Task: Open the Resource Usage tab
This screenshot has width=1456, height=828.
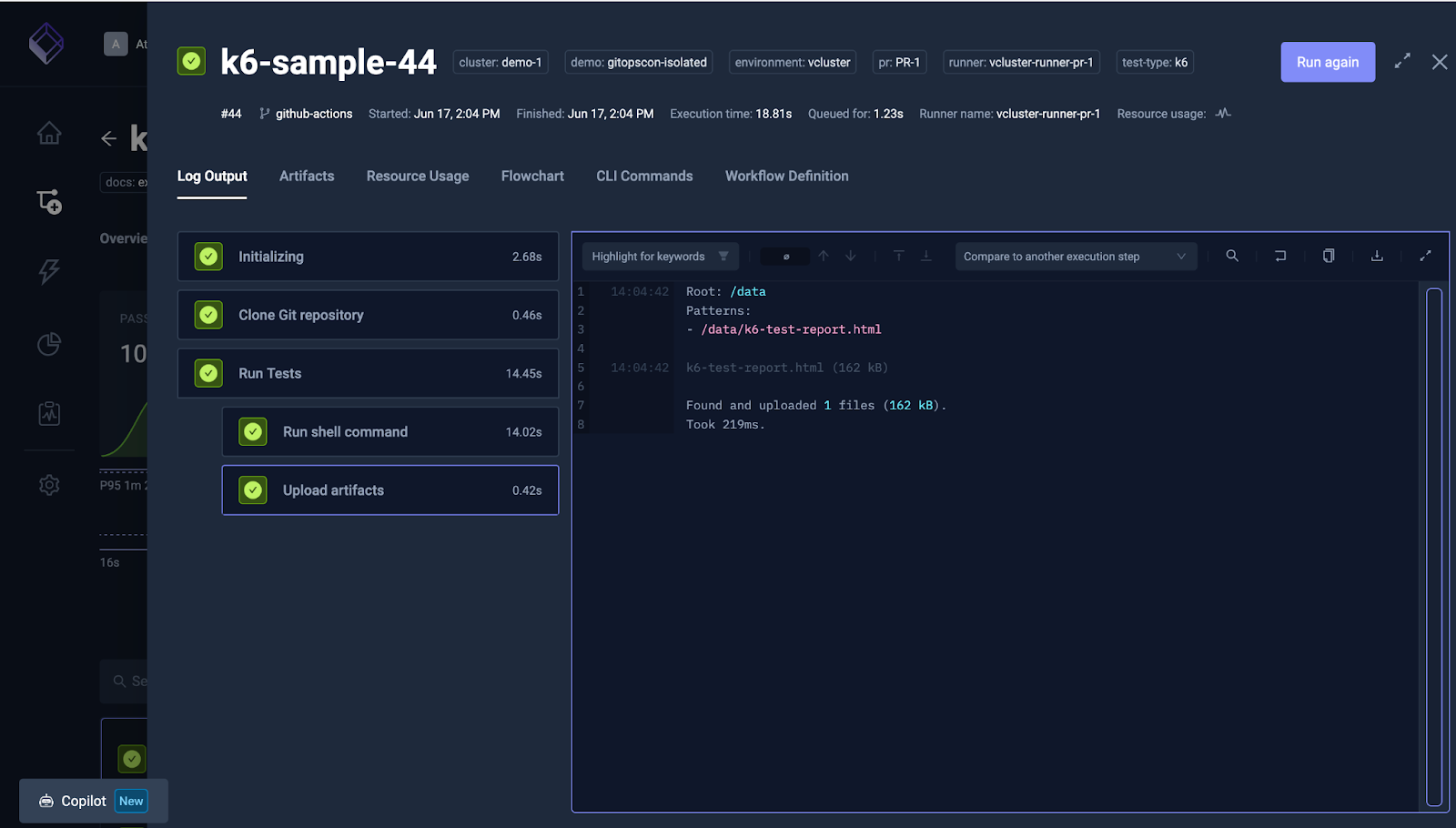Action: (418, 176)
